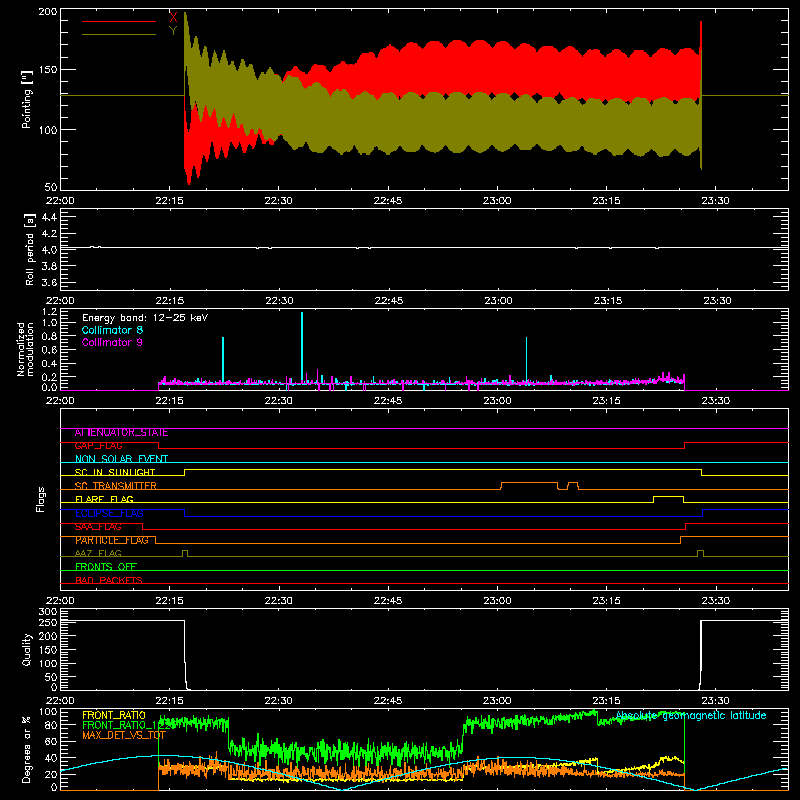
Task: Select the green FRONT_RATIO_12 legend entry
Action: click(x=126, y=725)
